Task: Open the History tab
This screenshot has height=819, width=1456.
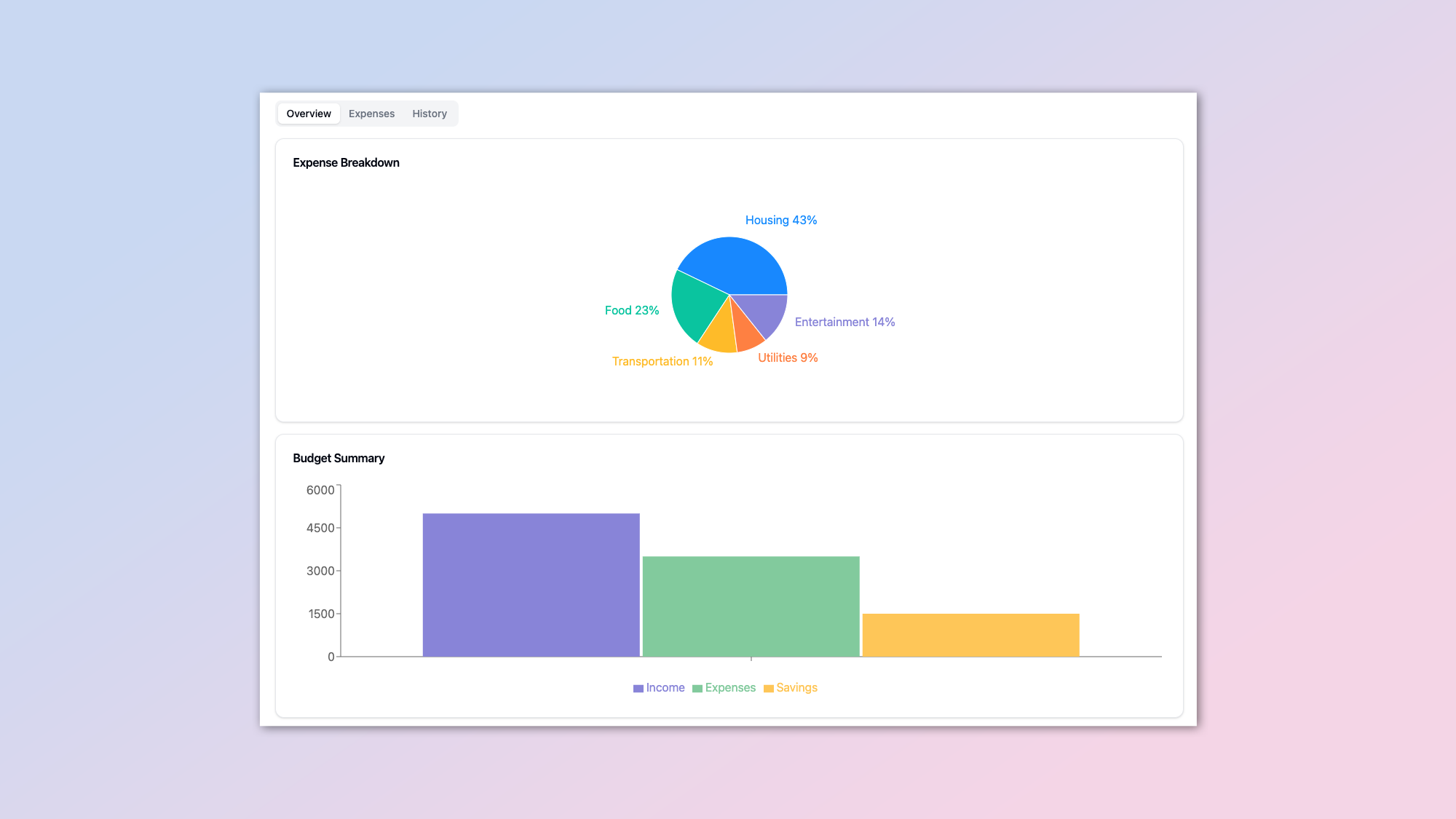Action: [x=430, y=114]
